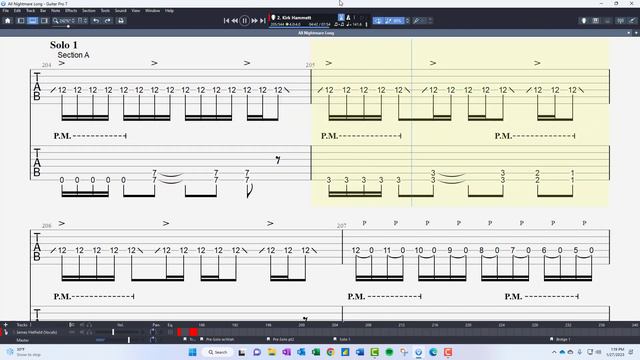This screenshot has width=640, height=360.
Task: Click the Solo 1 section heading
Action: tap(64, 45)
